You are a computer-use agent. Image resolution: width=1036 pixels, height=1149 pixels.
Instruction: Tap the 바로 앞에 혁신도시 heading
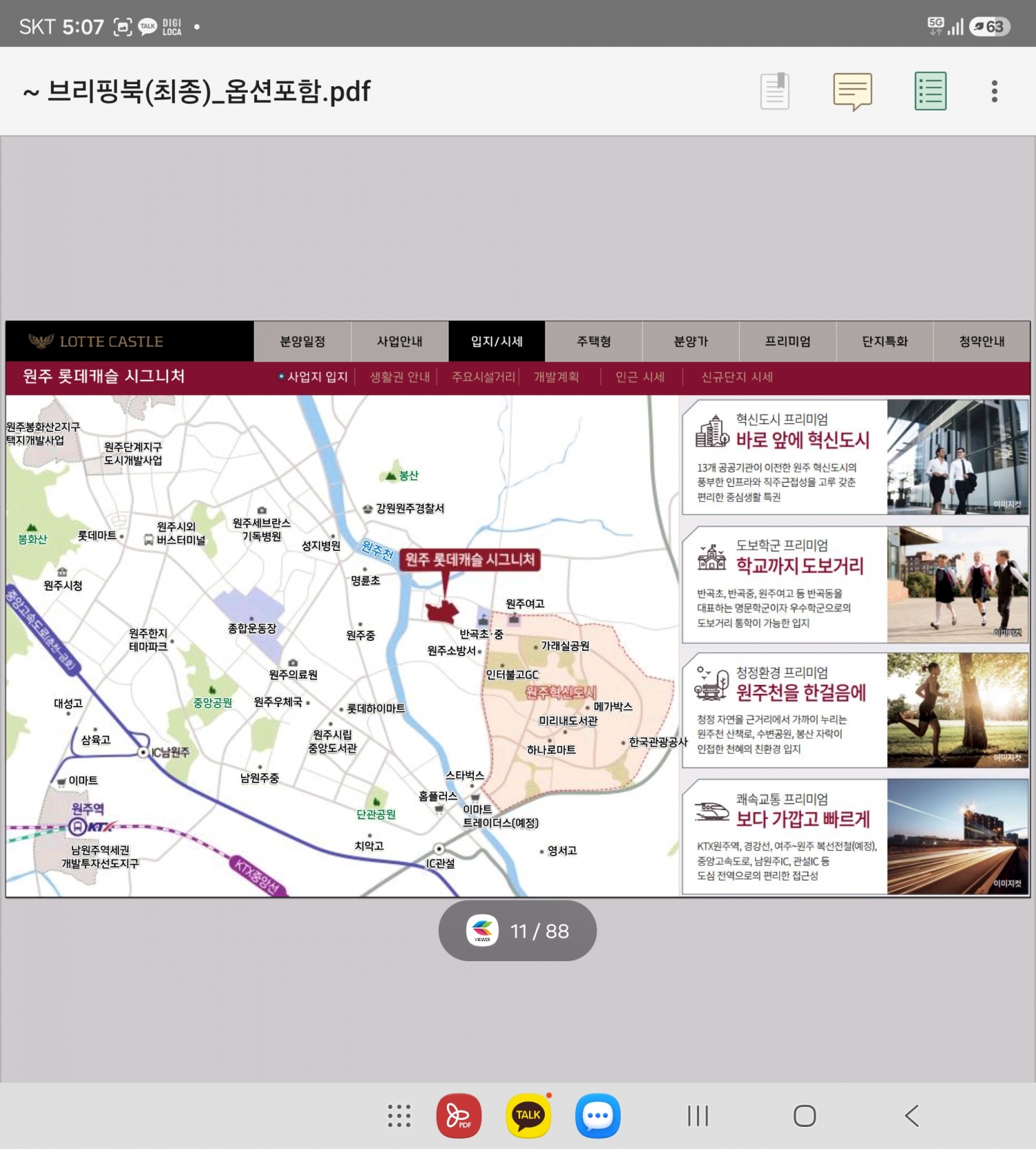(x=803, y=440)
